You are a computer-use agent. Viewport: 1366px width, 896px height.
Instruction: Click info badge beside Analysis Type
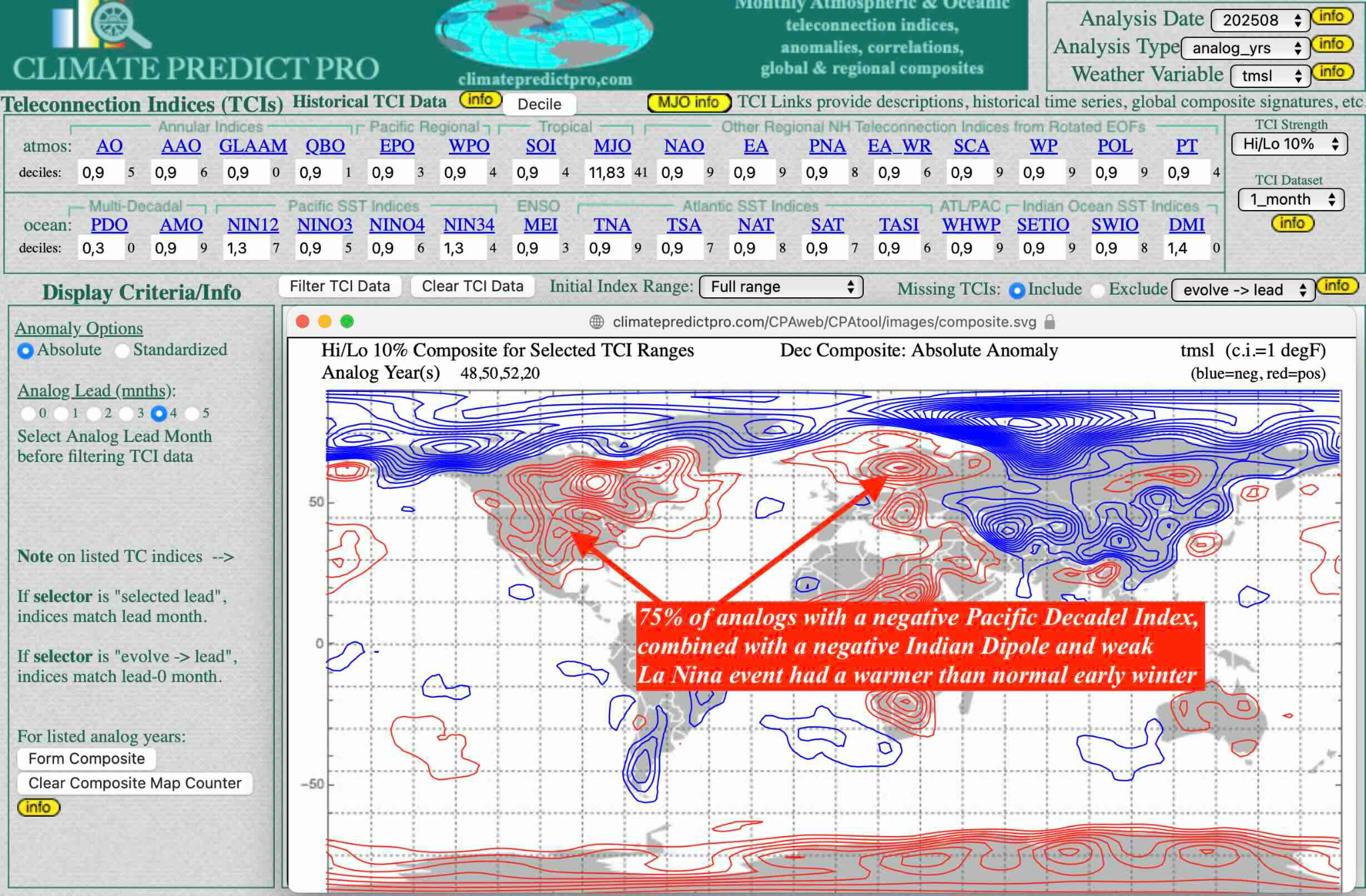pos(1331,45)
